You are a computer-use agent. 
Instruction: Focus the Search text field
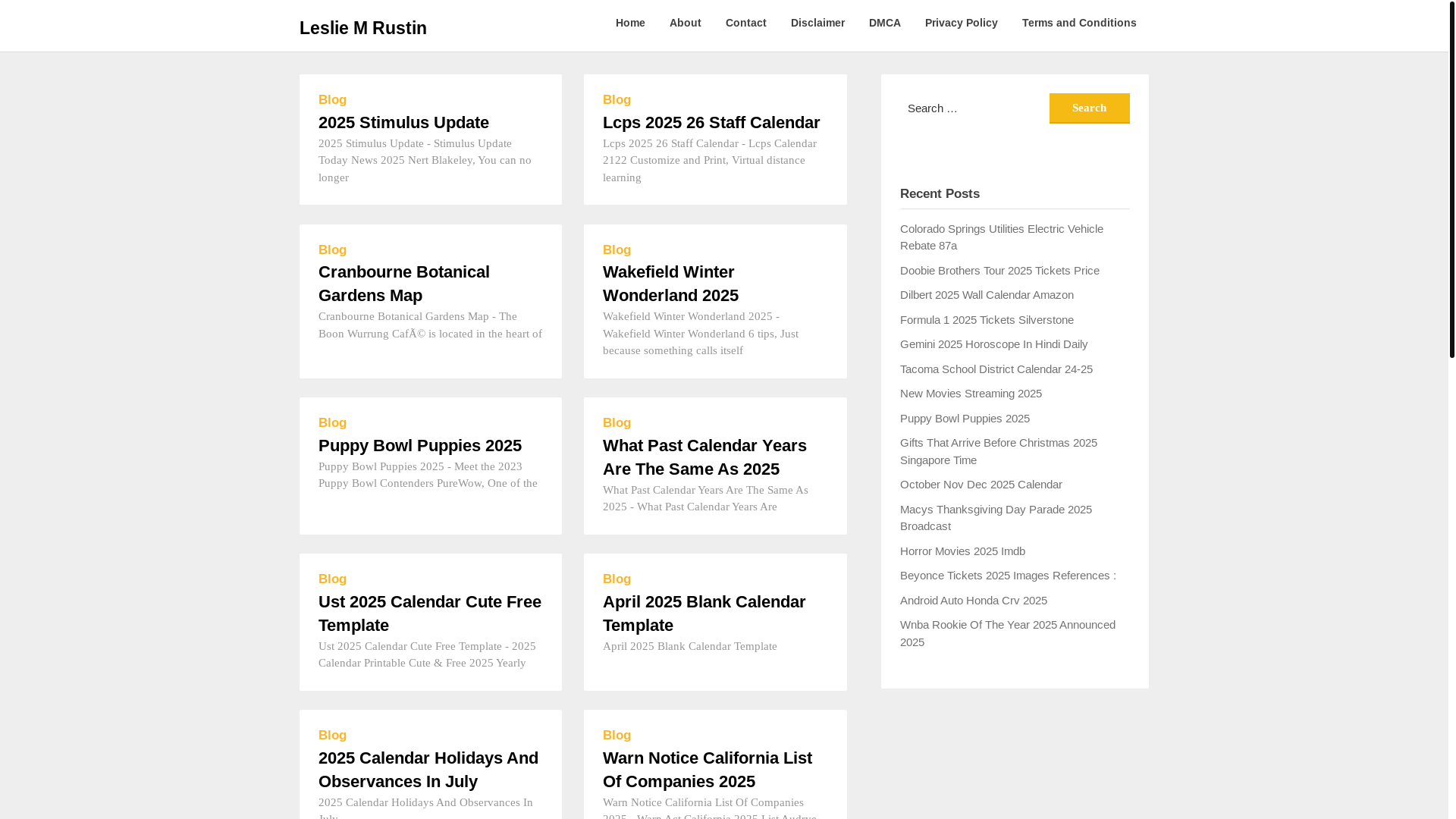click(x=974, y=108)
